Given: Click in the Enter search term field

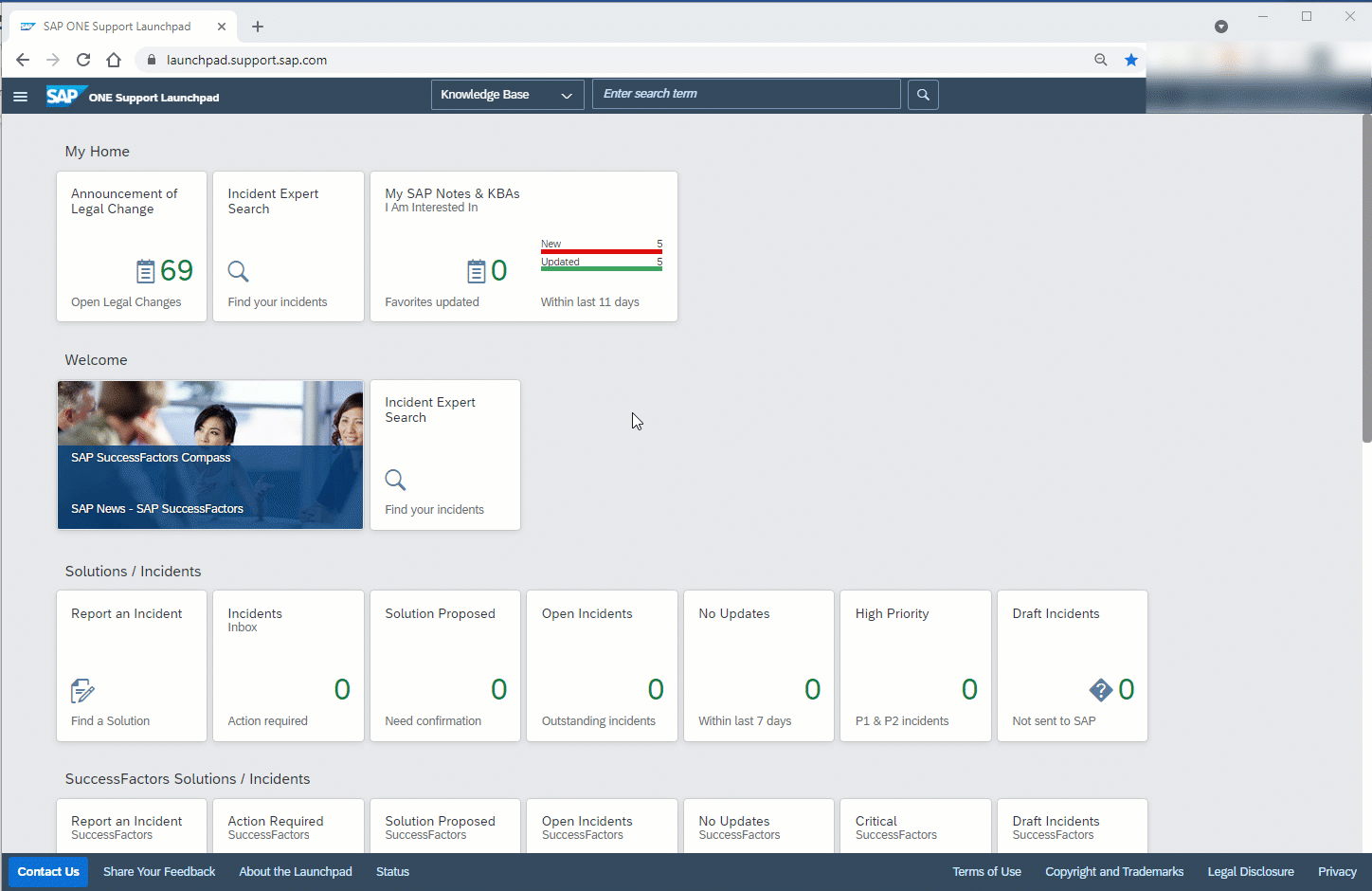Looking at the screenshot, I should click(x=746, y=94).
